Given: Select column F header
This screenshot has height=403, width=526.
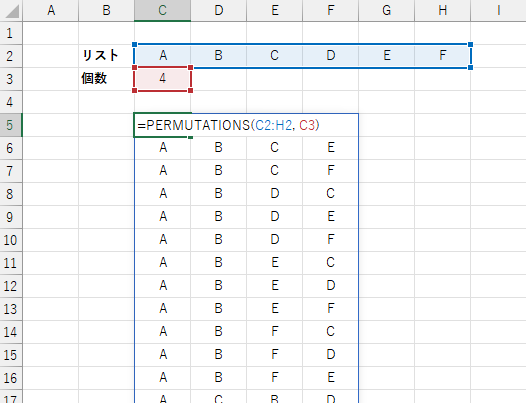Looking at the screenshot, I should coord(331,10).
